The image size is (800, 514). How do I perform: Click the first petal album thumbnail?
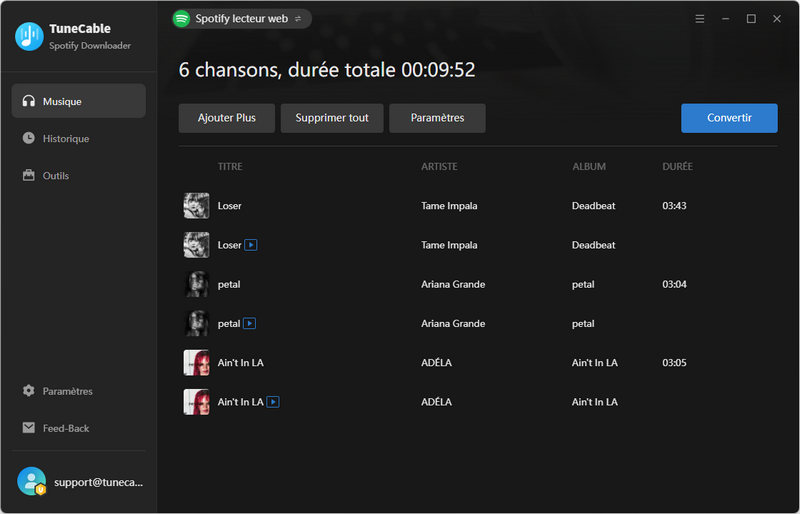click(196, 284)
